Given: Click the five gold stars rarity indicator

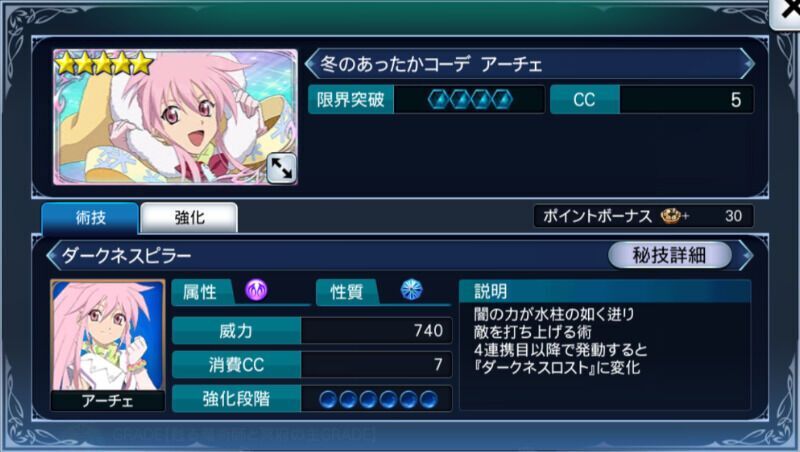Looking at the screenshot, I should pos(104,64).
